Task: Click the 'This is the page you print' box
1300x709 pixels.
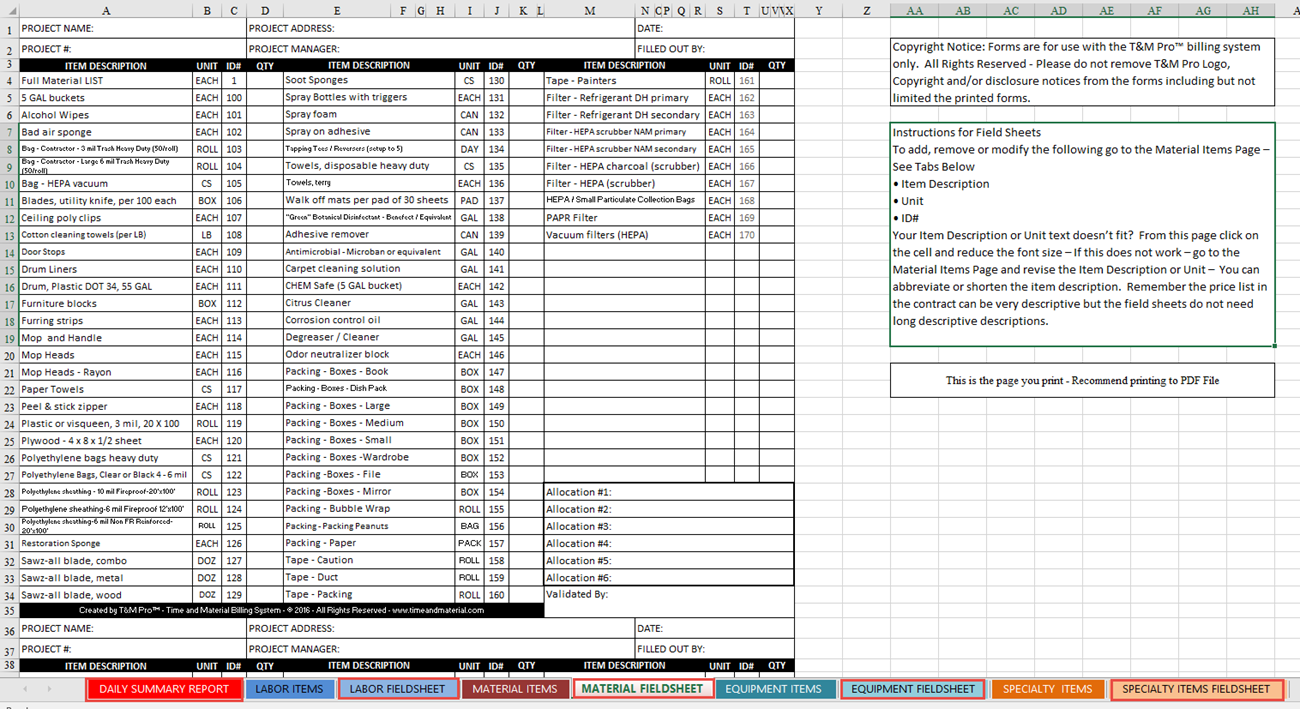Action: [1082, 380]
